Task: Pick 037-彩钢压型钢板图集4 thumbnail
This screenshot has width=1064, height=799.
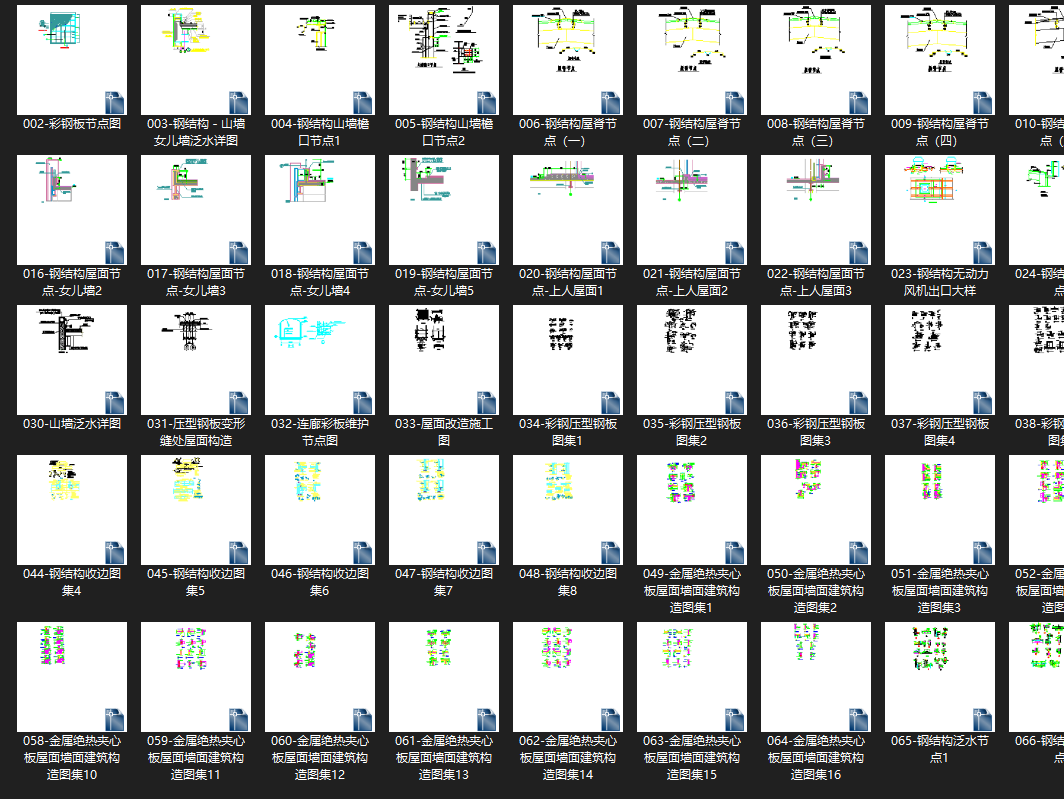Action: click(940, 360)
